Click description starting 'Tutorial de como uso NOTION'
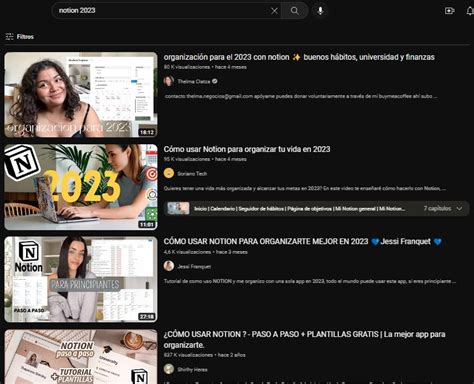The height and width of the screenshot is (384, 474). [310, 281]
